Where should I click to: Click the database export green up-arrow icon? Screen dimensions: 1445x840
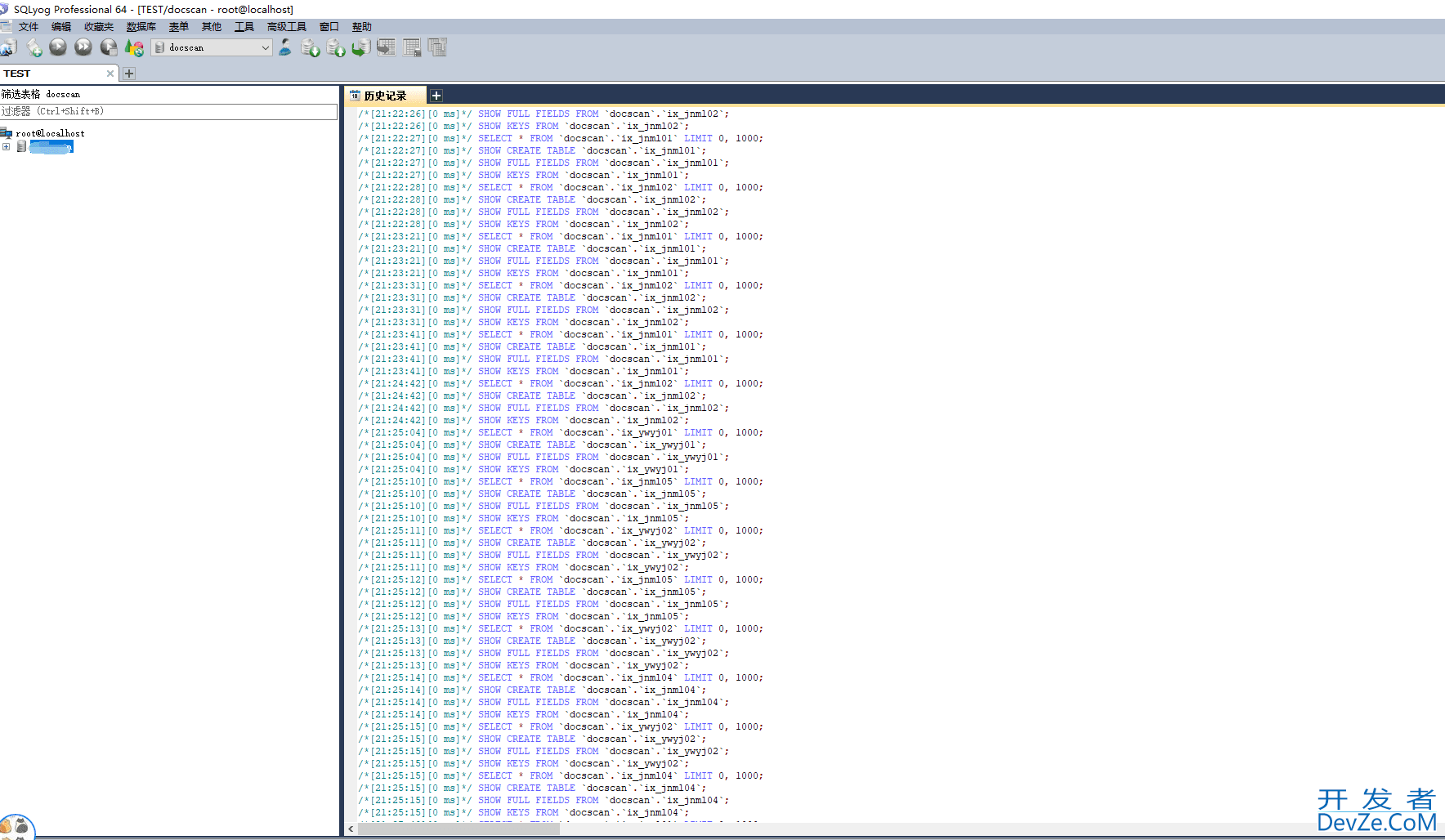(336, 47)
